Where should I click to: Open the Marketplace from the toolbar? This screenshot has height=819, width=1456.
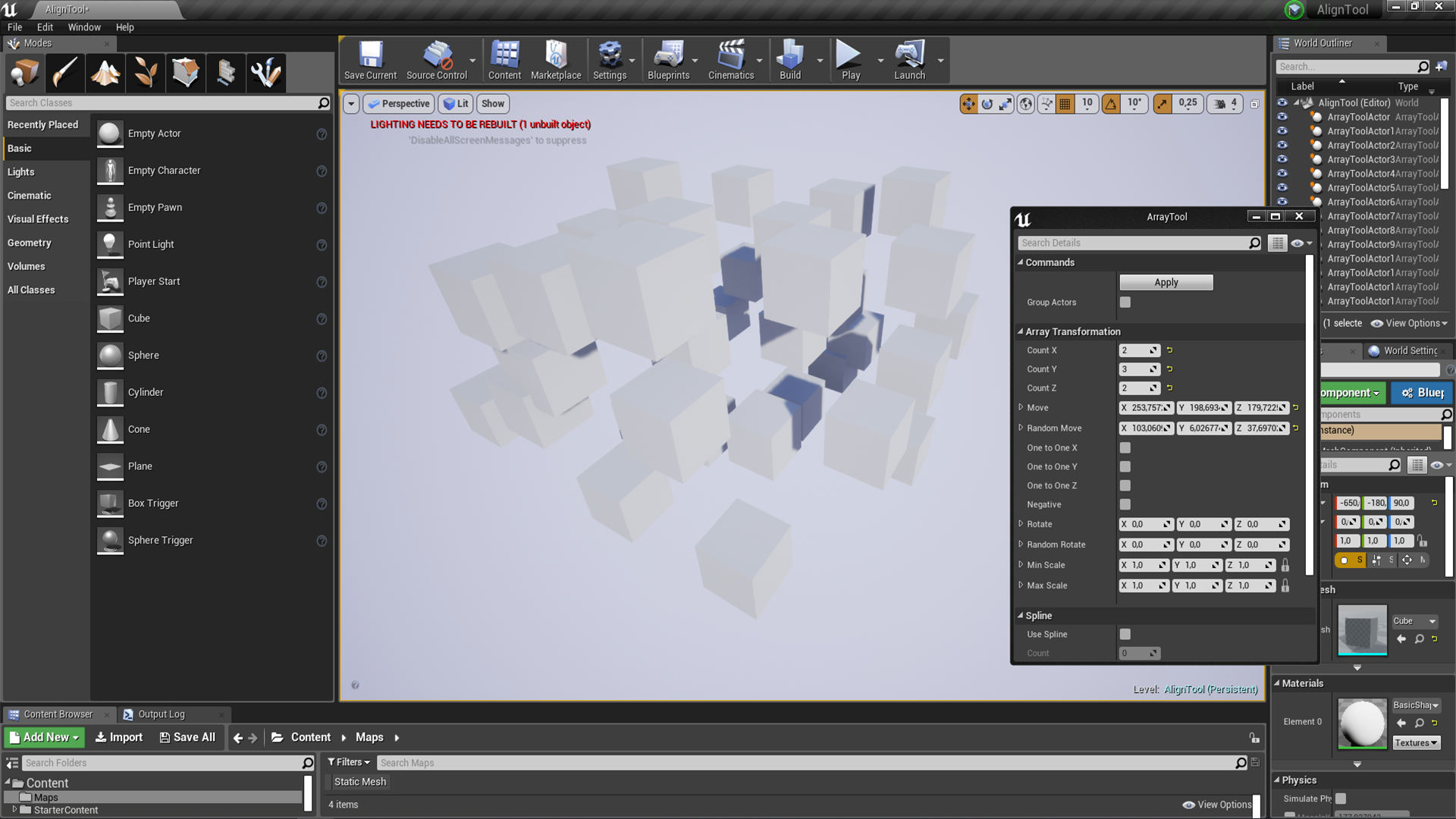pyautogui.click(x=556, y=59)
